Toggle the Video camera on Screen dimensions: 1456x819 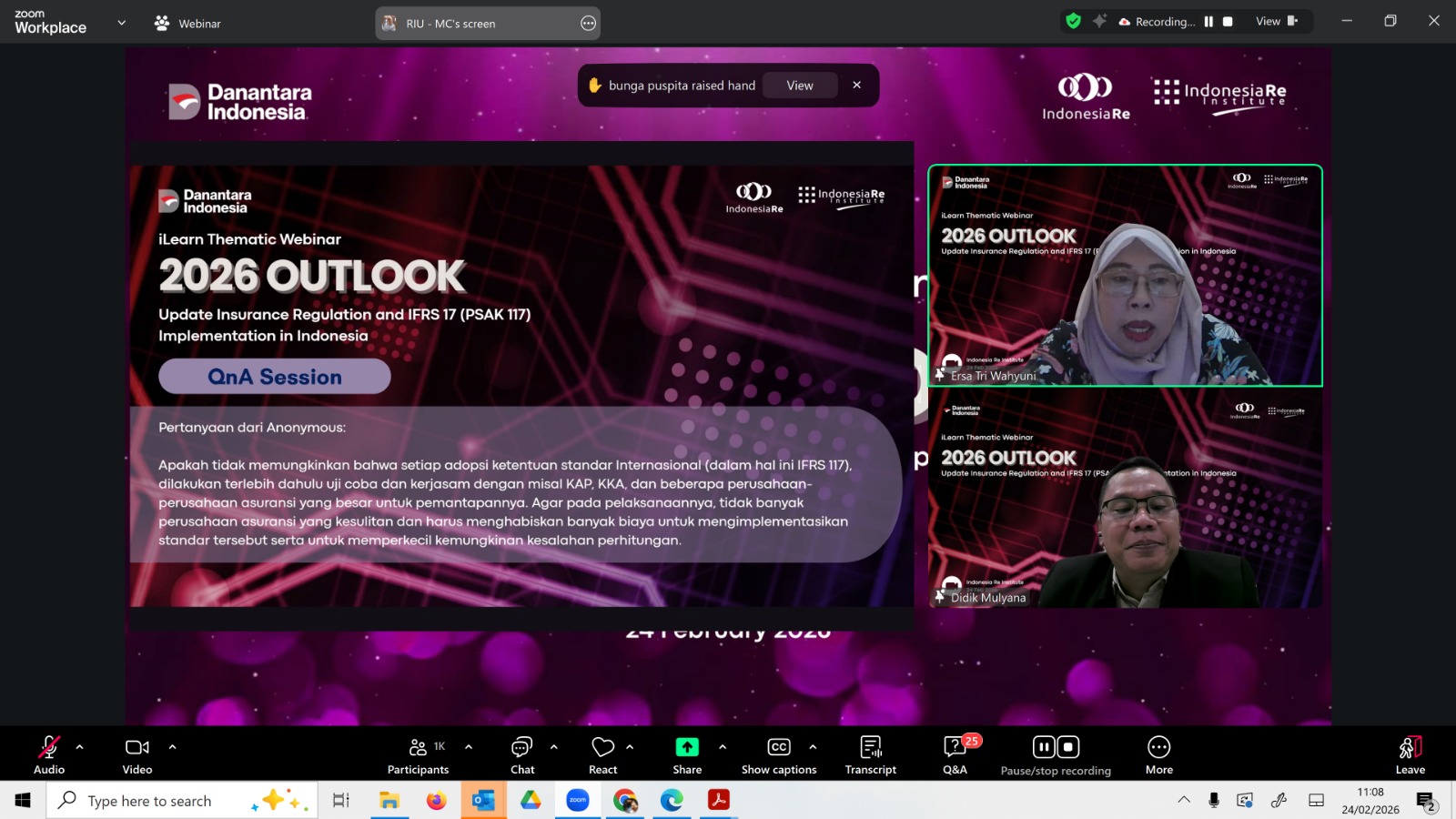pyautogui.click(x=137, y=754)
